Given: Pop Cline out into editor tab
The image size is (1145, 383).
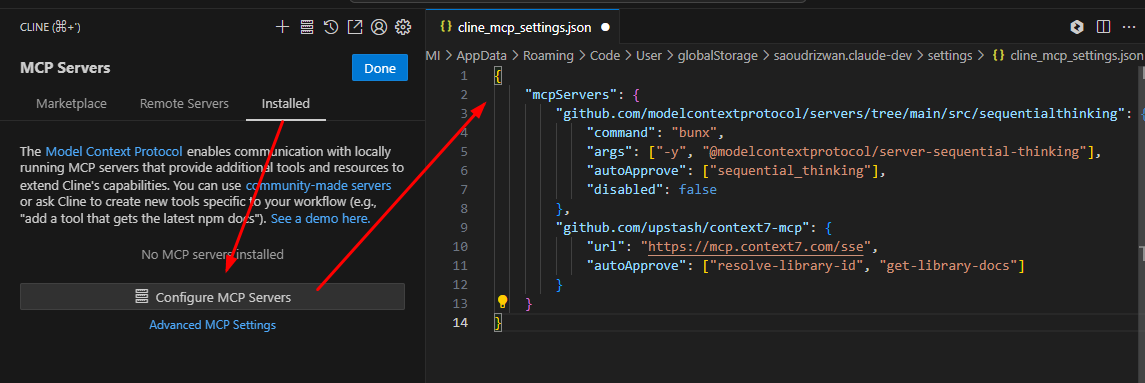Looking at the screenshot, I should (x=354, y=27).
